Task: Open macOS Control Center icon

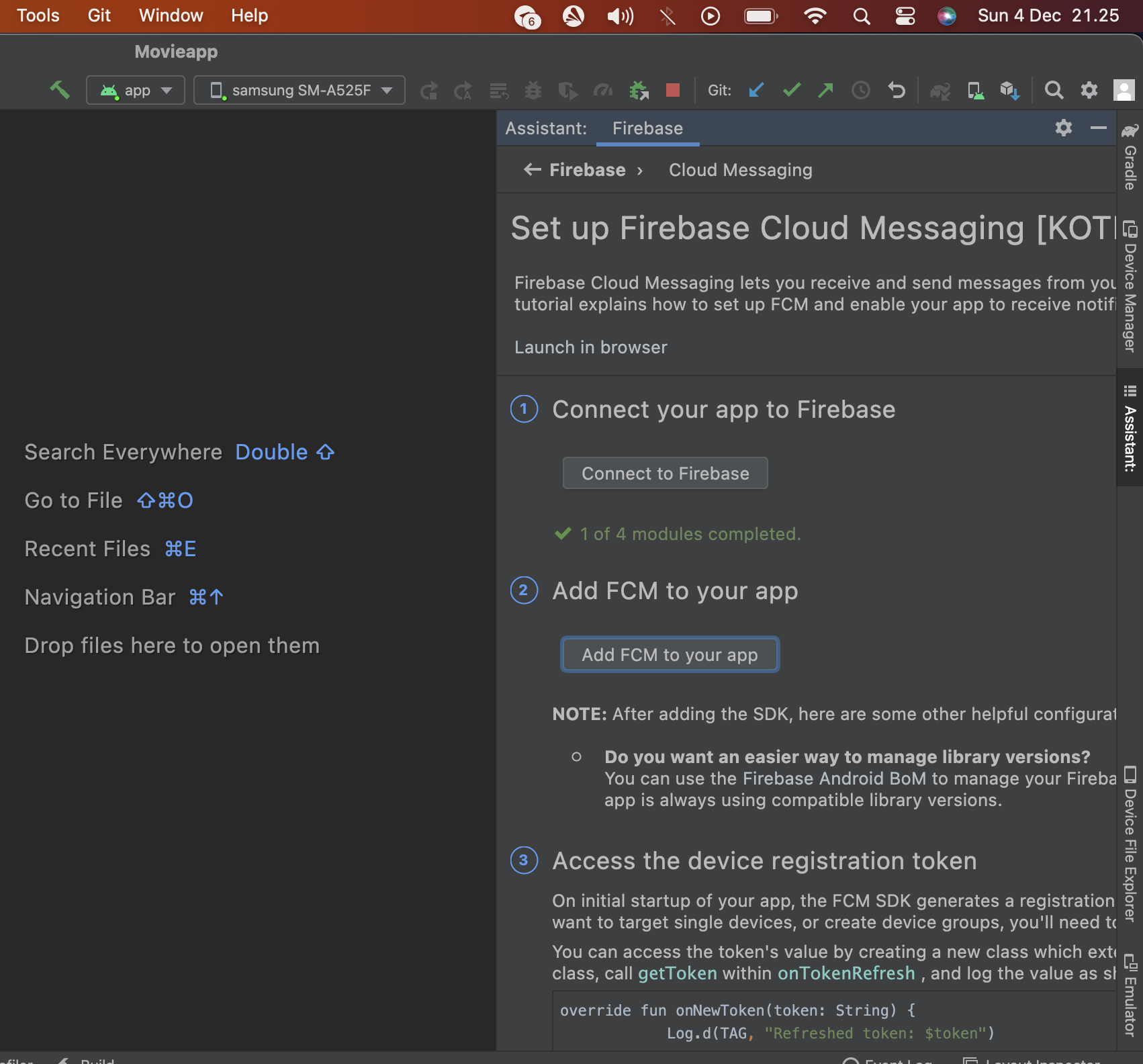Action: [905, 16]
